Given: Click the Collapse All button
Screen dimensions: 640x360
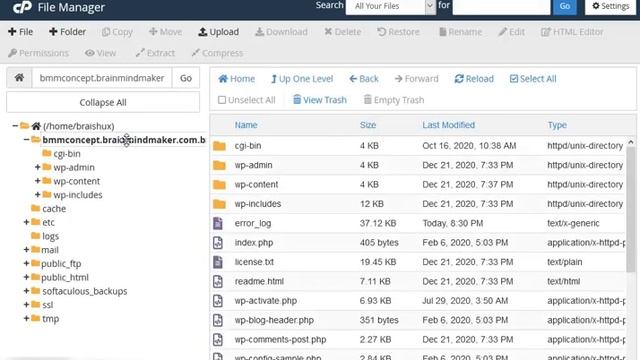Looking at the screenshot, I should click(103, 102).
